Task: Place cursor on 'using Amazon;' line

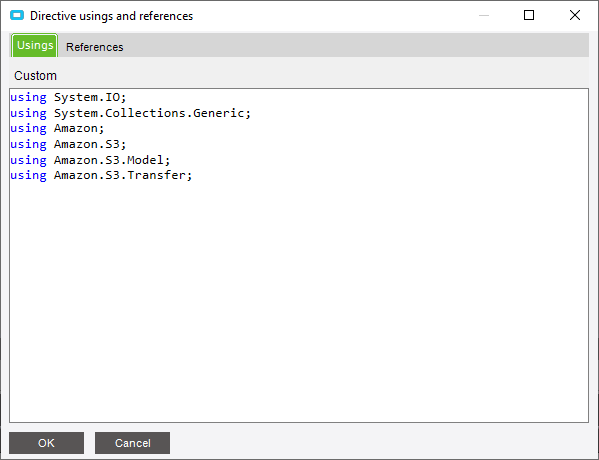Action: 57,128
